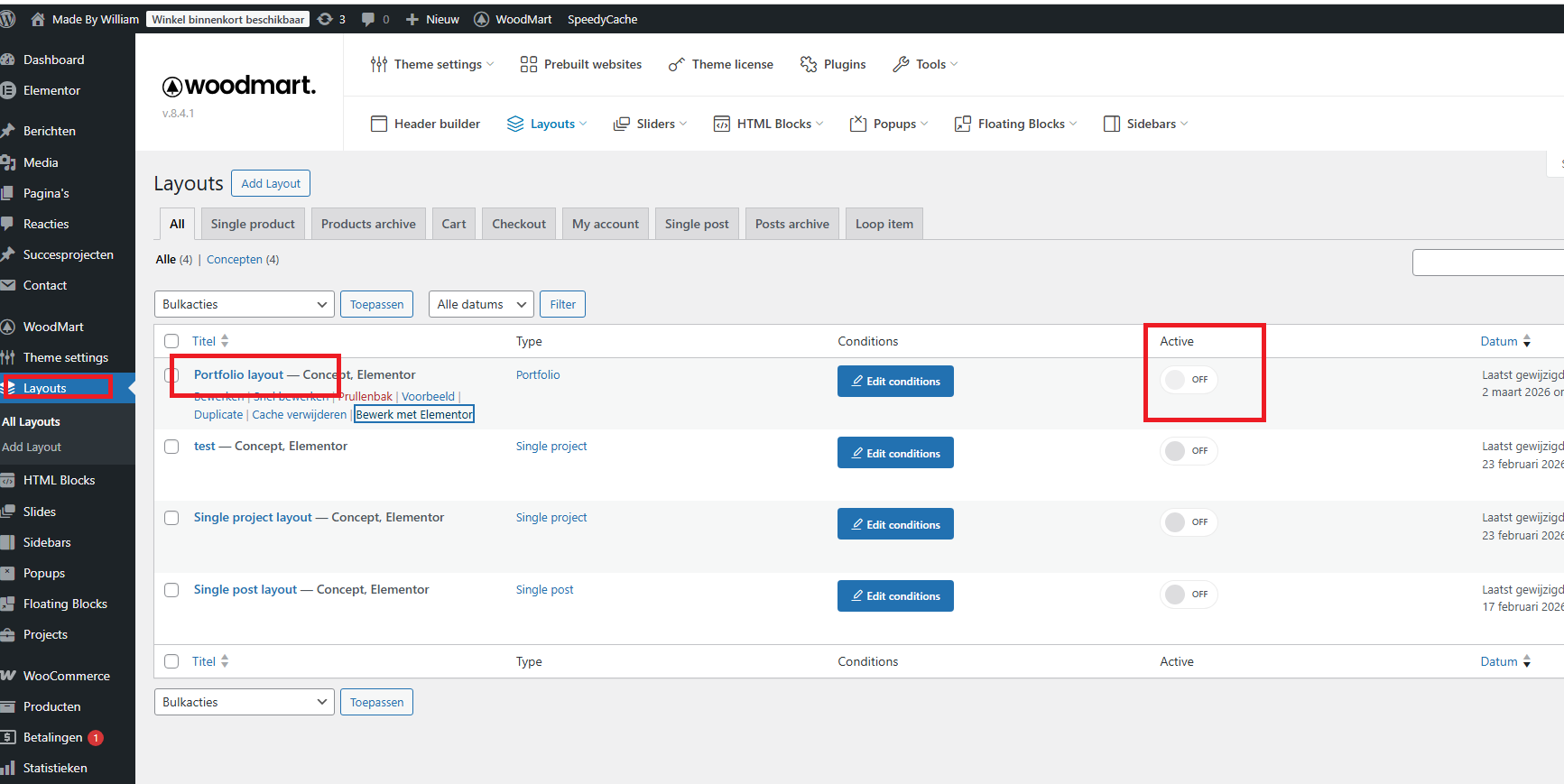Click the Layouts stack icon in top nav

pos(515,124)
